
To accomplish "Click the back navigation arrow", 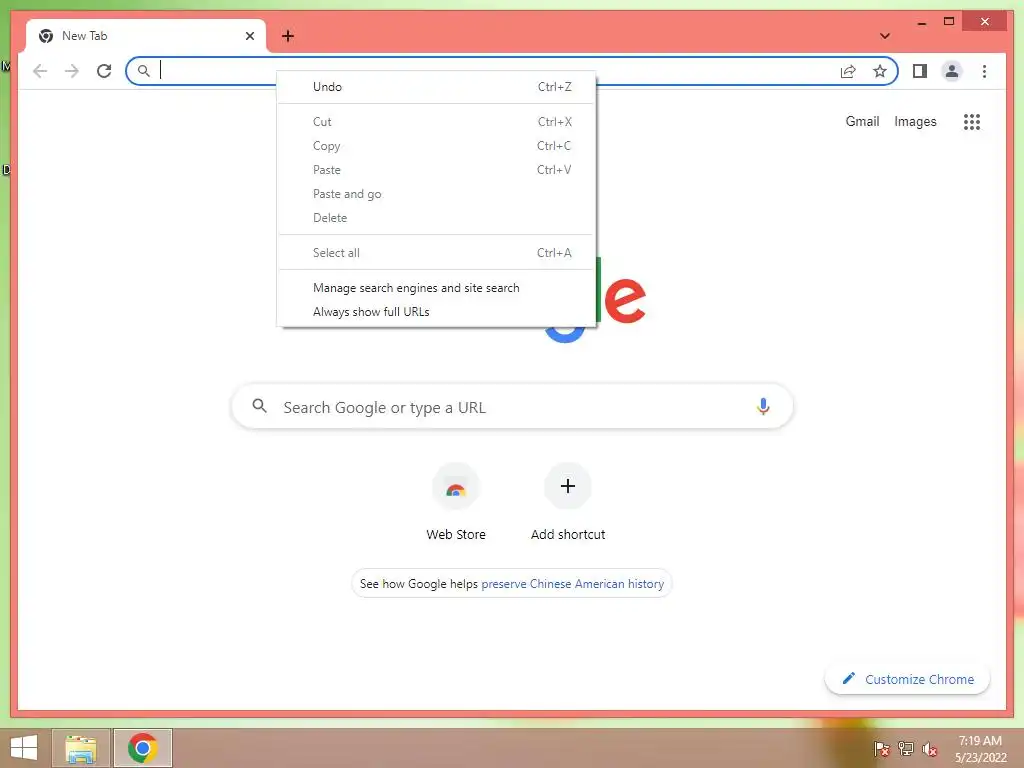I will 40,71.
